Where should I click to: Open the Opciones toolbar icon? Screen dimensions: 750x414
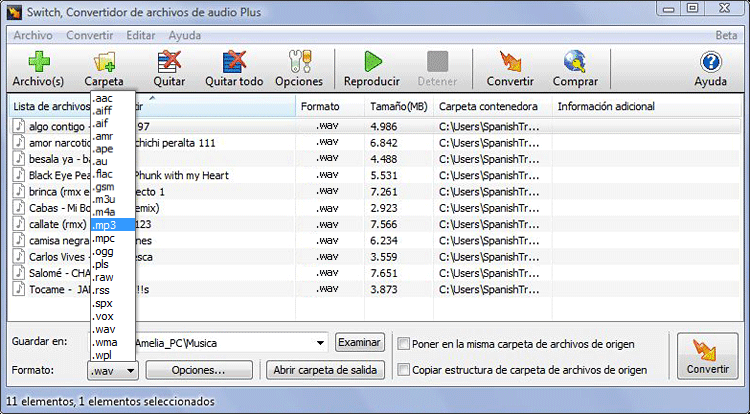[x=299, y=69]
